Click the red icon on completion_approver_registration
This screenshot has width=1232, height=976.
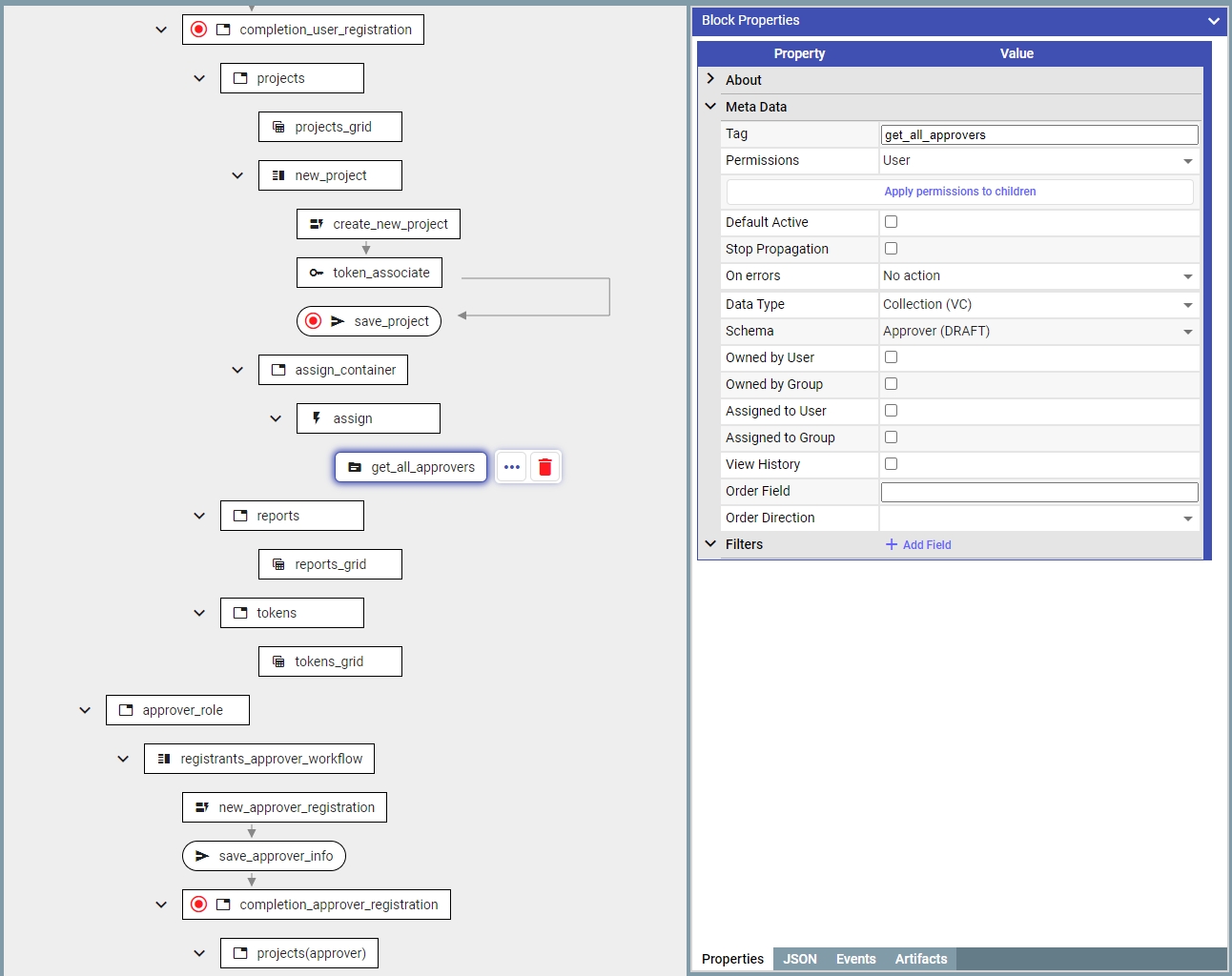point(198,905)
